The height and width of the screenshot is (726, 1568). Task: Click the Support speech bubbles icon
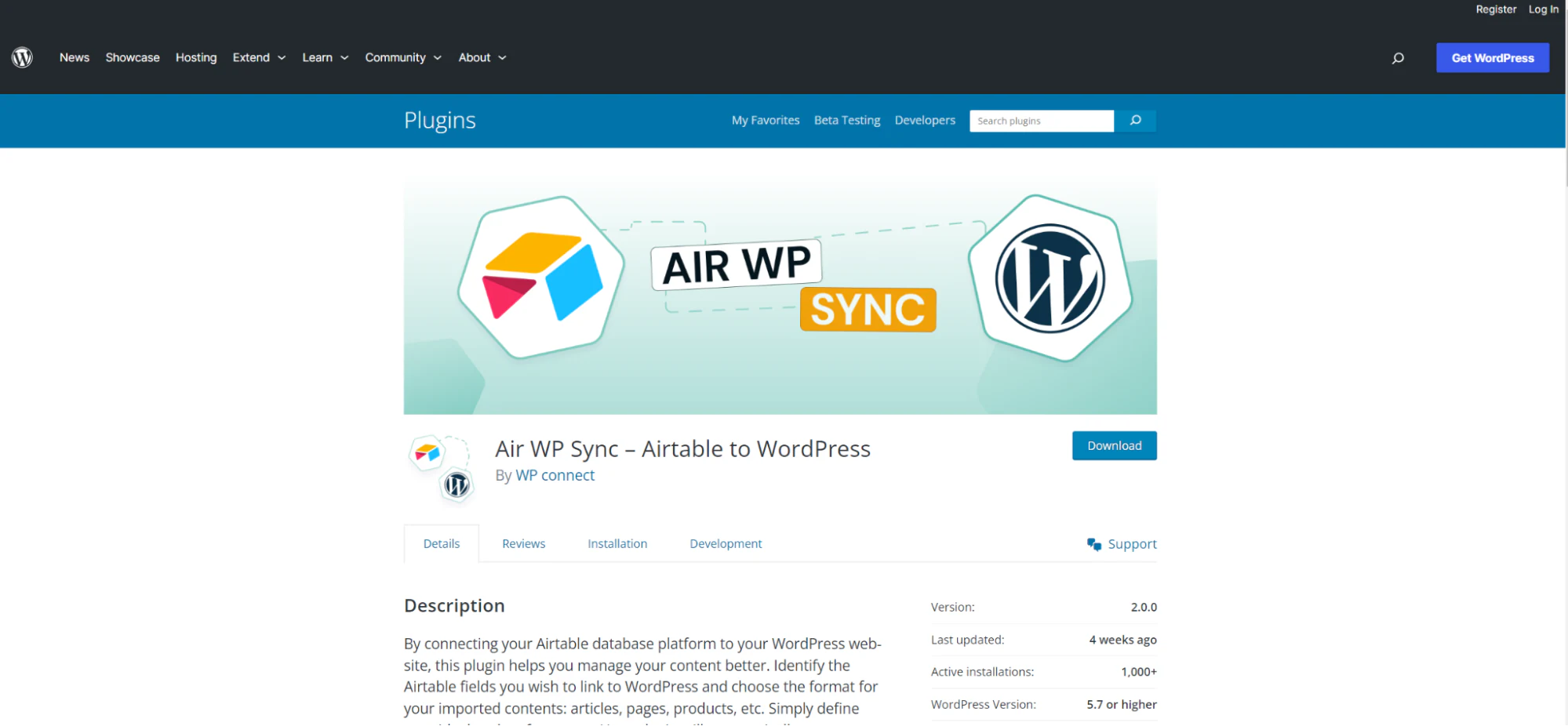pyautogui.click(x=1093, y=544)
